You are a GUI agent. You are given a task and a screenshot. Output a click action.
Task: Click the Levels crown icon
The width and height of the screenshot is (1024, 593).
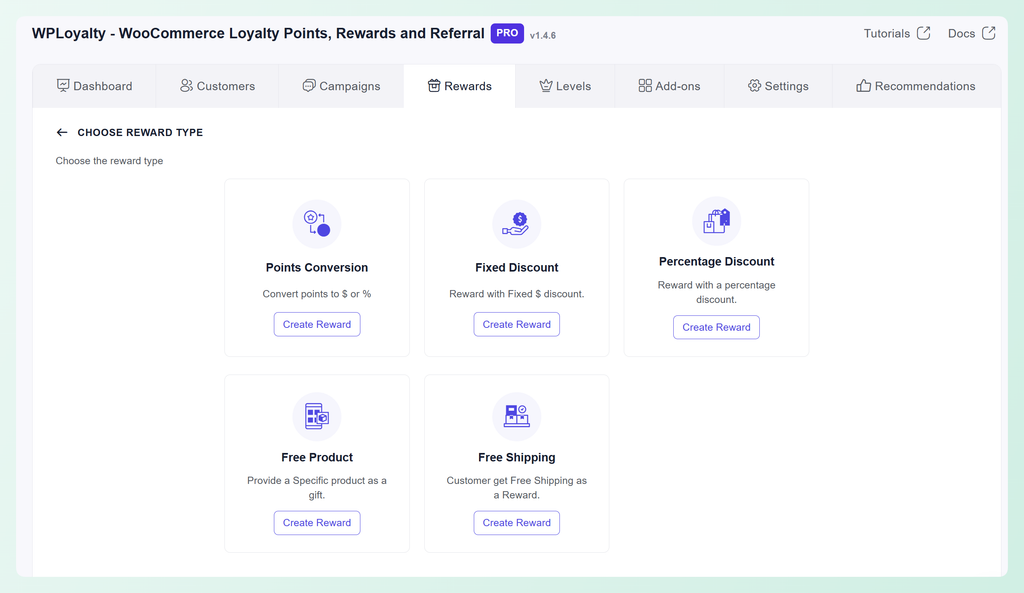click(545, 86)
